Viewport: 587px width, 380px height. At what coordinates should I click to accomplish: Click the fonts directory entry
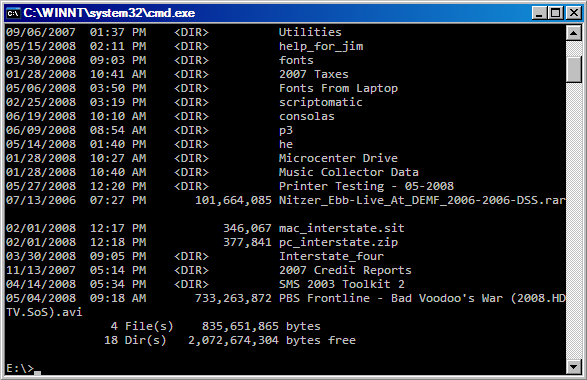coord(296,60)
